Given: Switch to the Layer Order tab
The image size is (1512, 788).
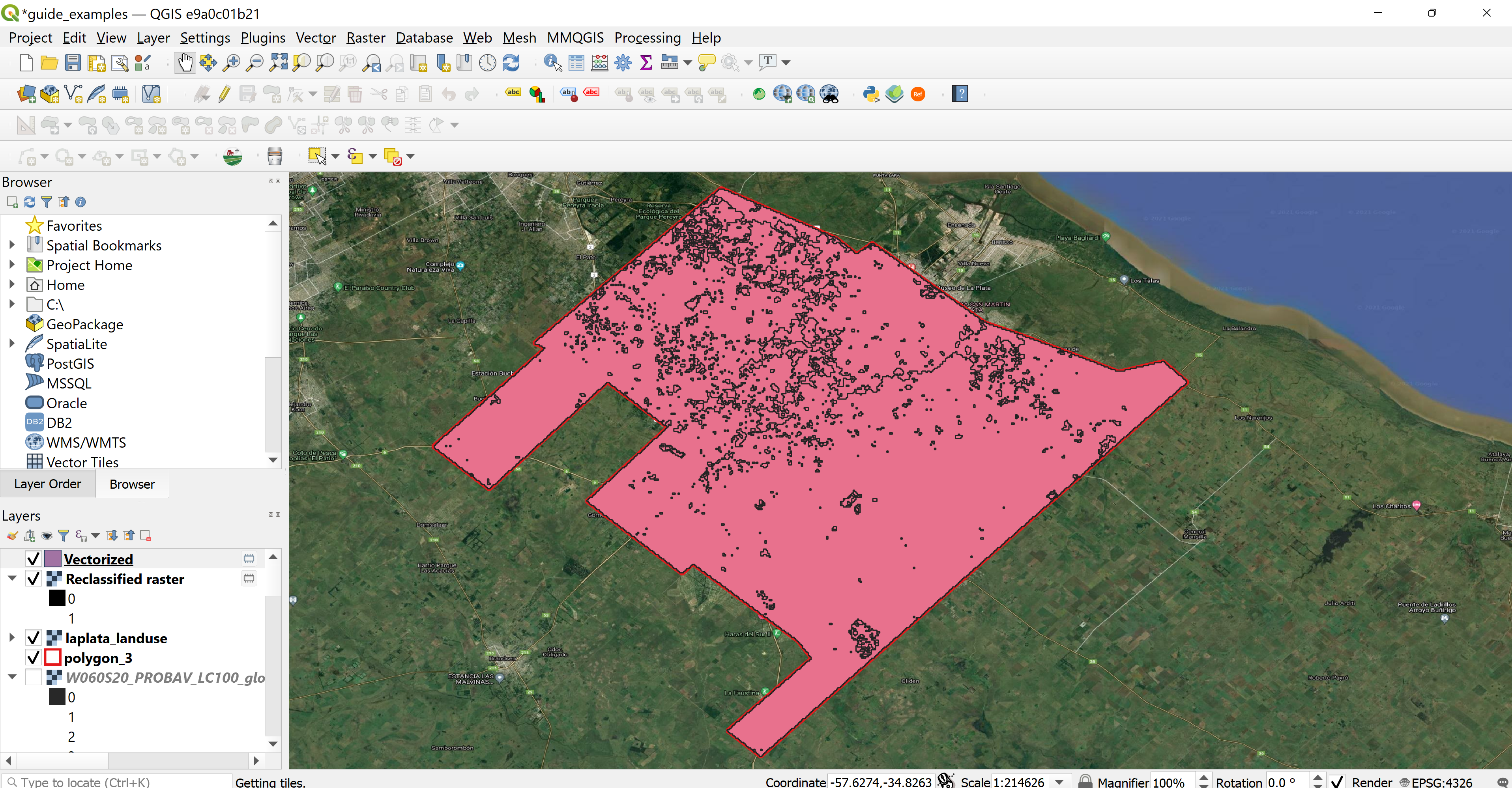Looking at the screenshot, I should [x=48, y=483].
